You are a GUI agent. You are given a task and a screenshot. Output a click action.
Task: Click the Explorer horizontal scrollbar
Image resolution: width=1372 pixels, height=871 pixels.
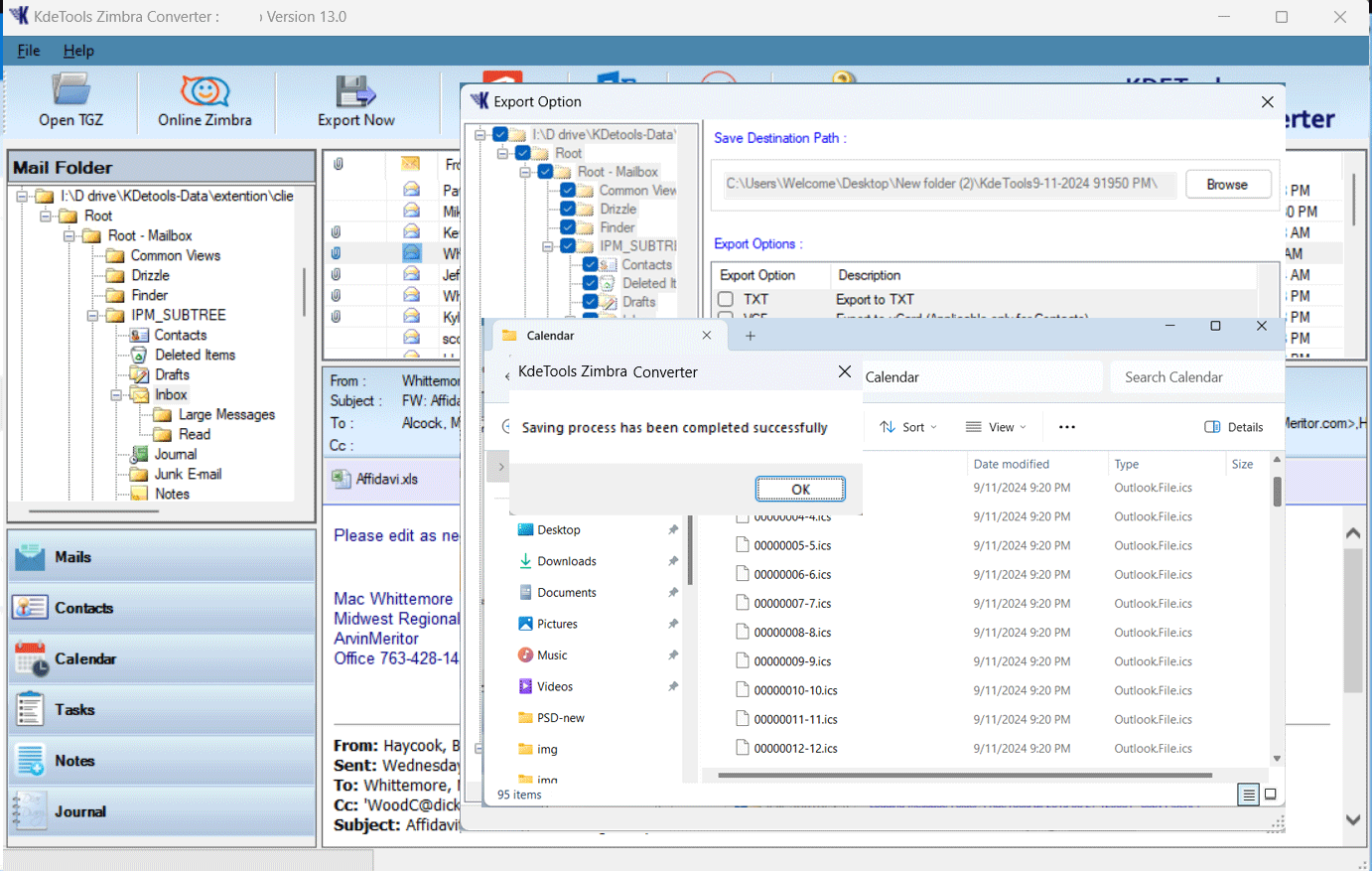pos(964,775)
